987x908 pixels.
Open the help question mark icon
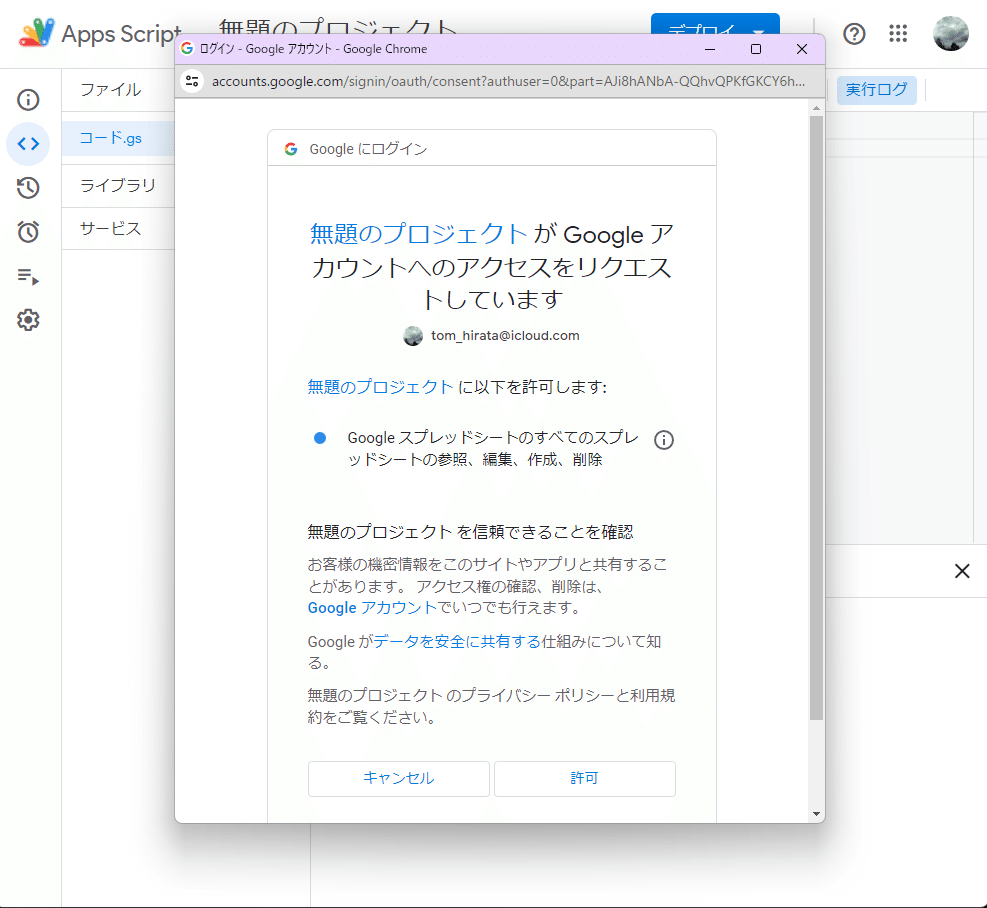854,33
